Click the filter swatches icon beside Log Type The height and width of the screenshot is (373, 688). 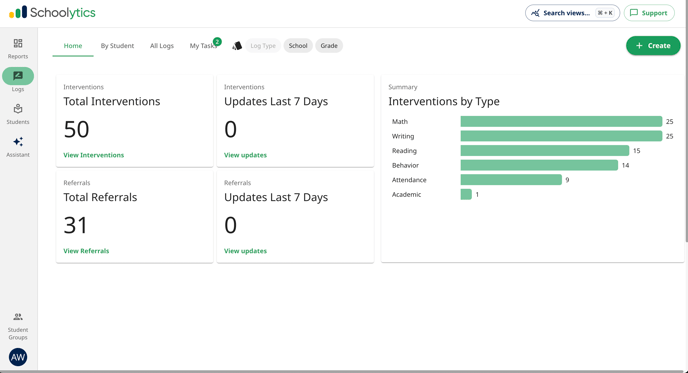[237, 46]
